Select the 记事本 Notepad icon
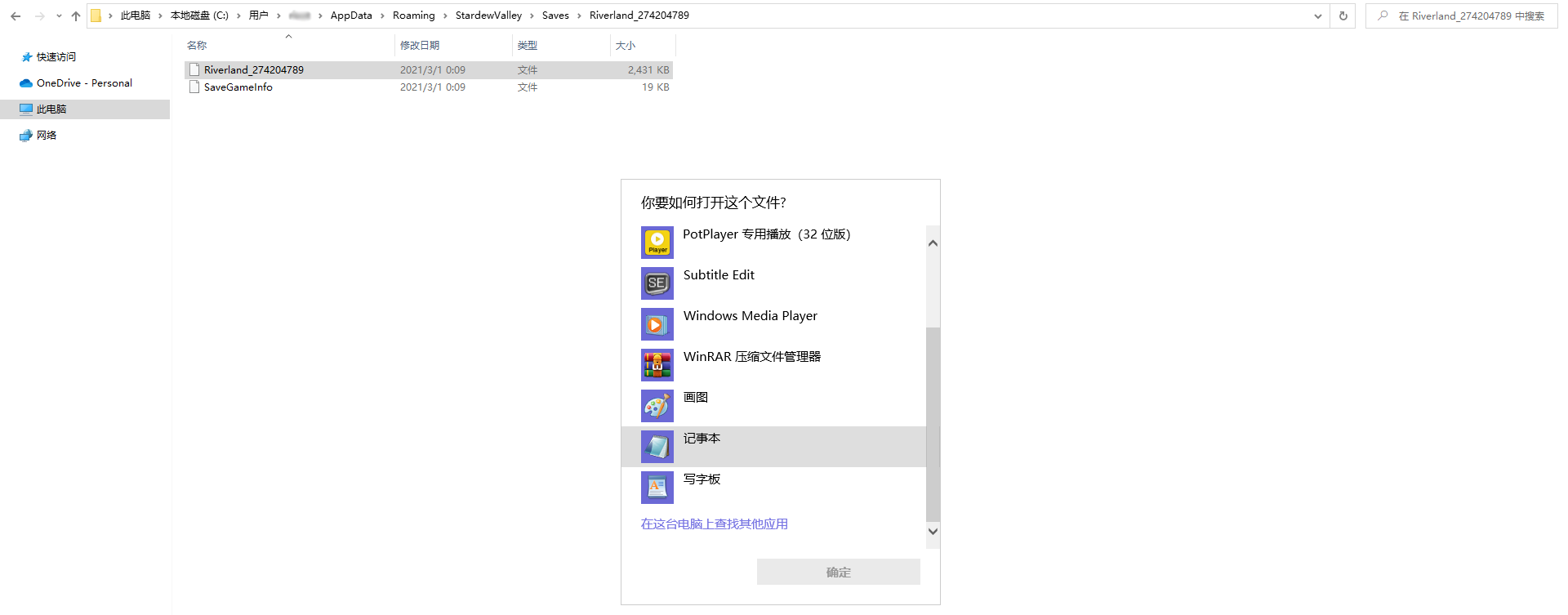 pos(657,447)
